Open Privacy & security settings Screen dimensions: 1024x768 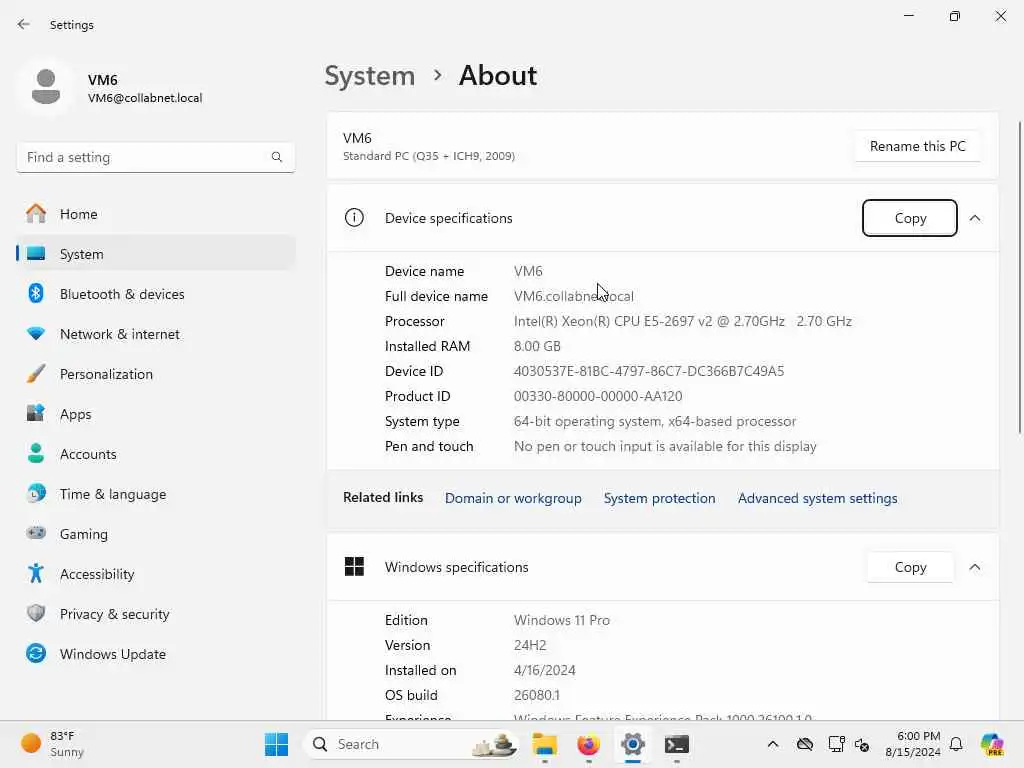(x=155, y=613)
